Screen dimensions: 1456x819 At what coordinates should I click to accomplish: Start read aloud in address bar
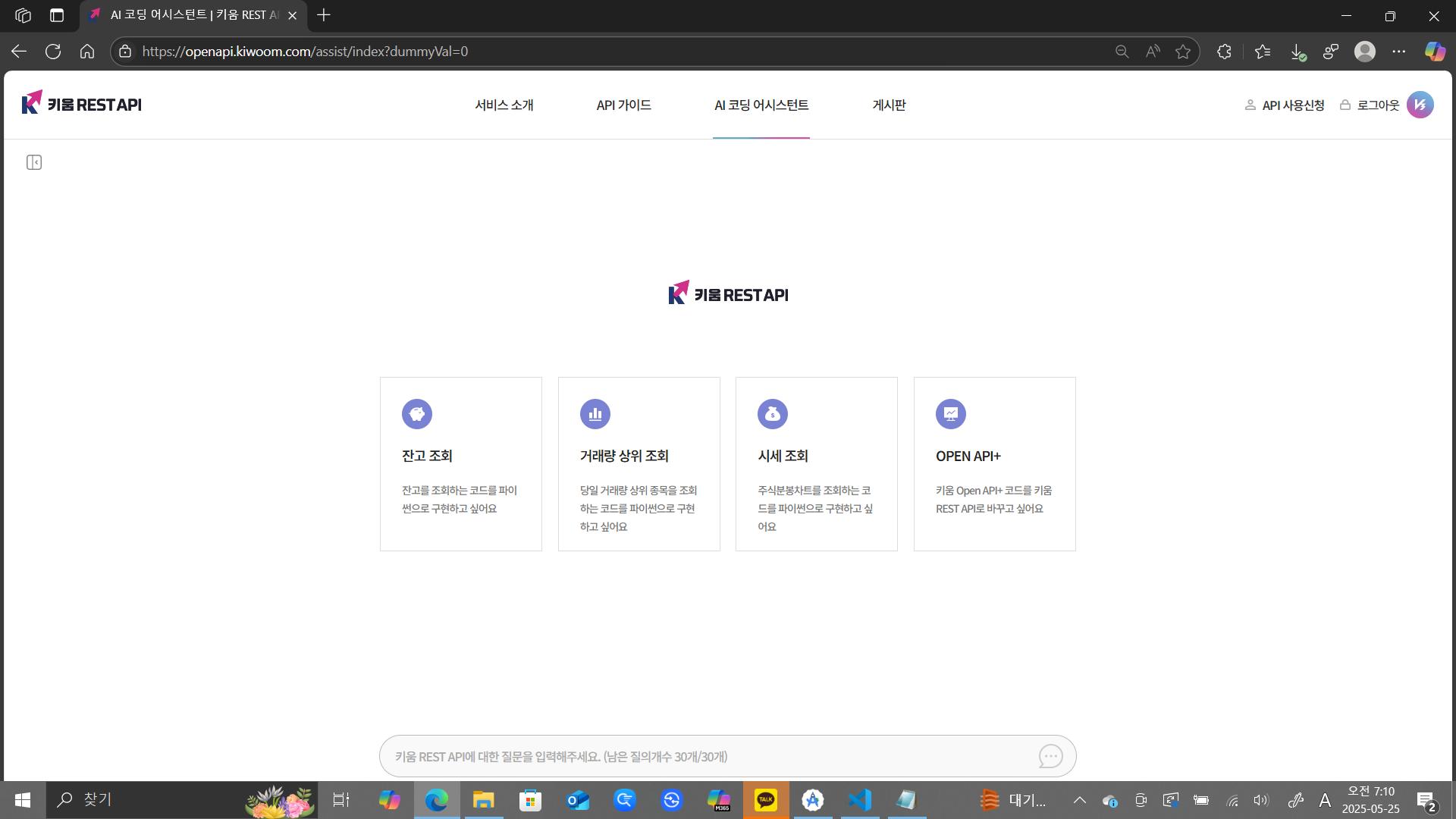[1153, 52]
